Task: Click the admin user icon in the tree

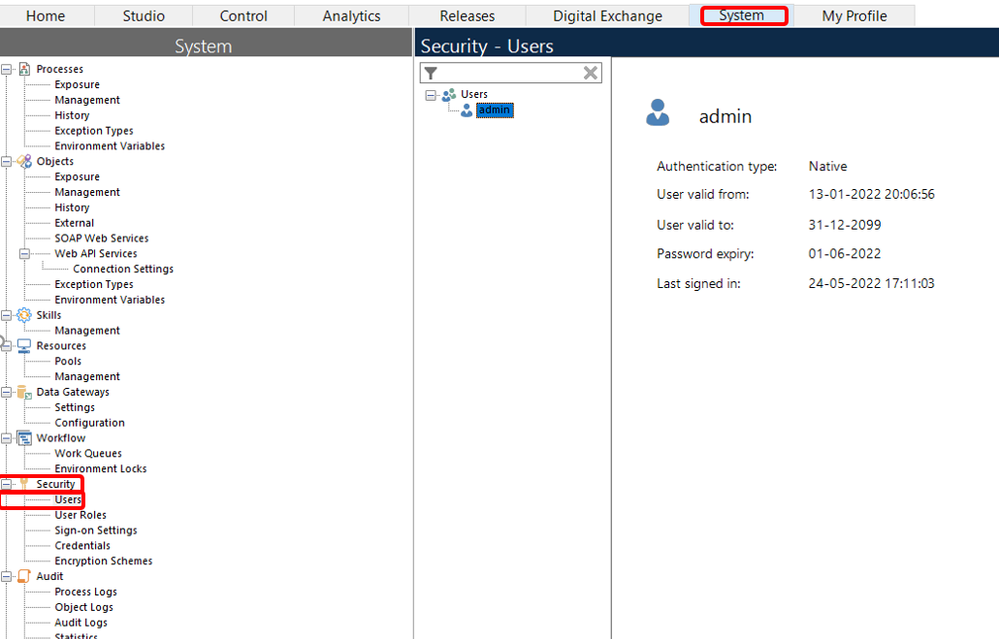Action: click(466, 110)
